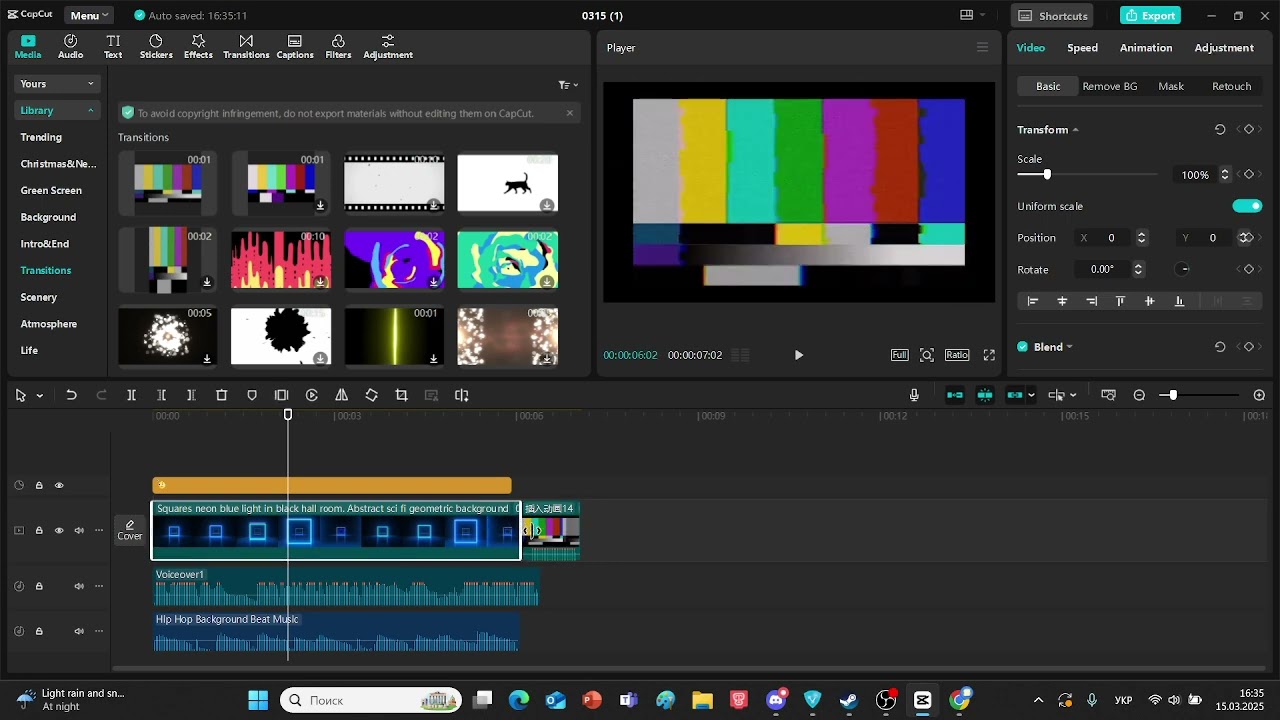Click the freeze frame icon in timeline toolbar
The image size is (1280, 720).
(x=282, y=395)
